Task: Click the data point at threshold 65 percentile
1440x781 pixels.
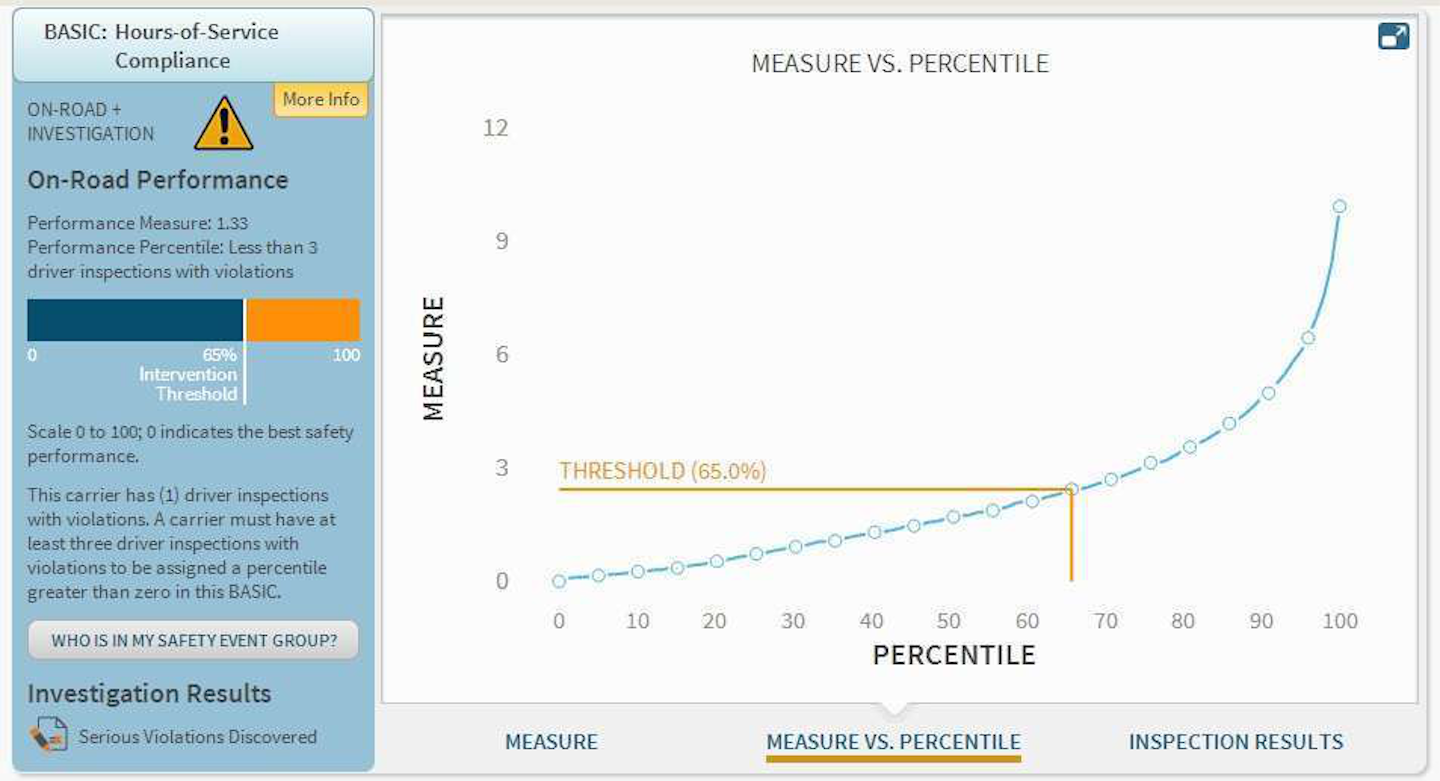Action: pyautogui.click(x=1071, y=489)
